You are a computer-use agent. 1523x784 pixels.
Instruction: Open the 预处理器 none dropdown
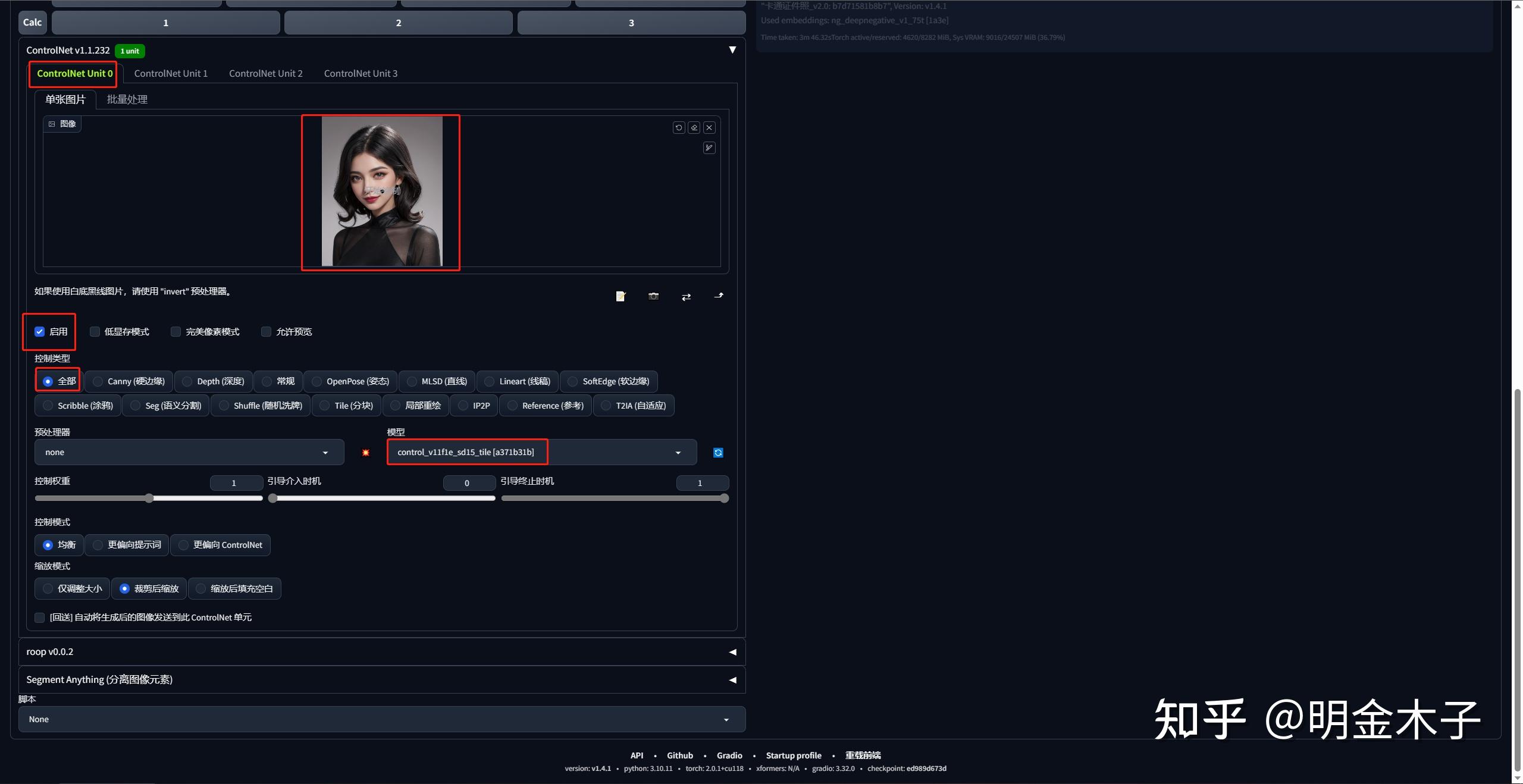[x=189, y=452]
